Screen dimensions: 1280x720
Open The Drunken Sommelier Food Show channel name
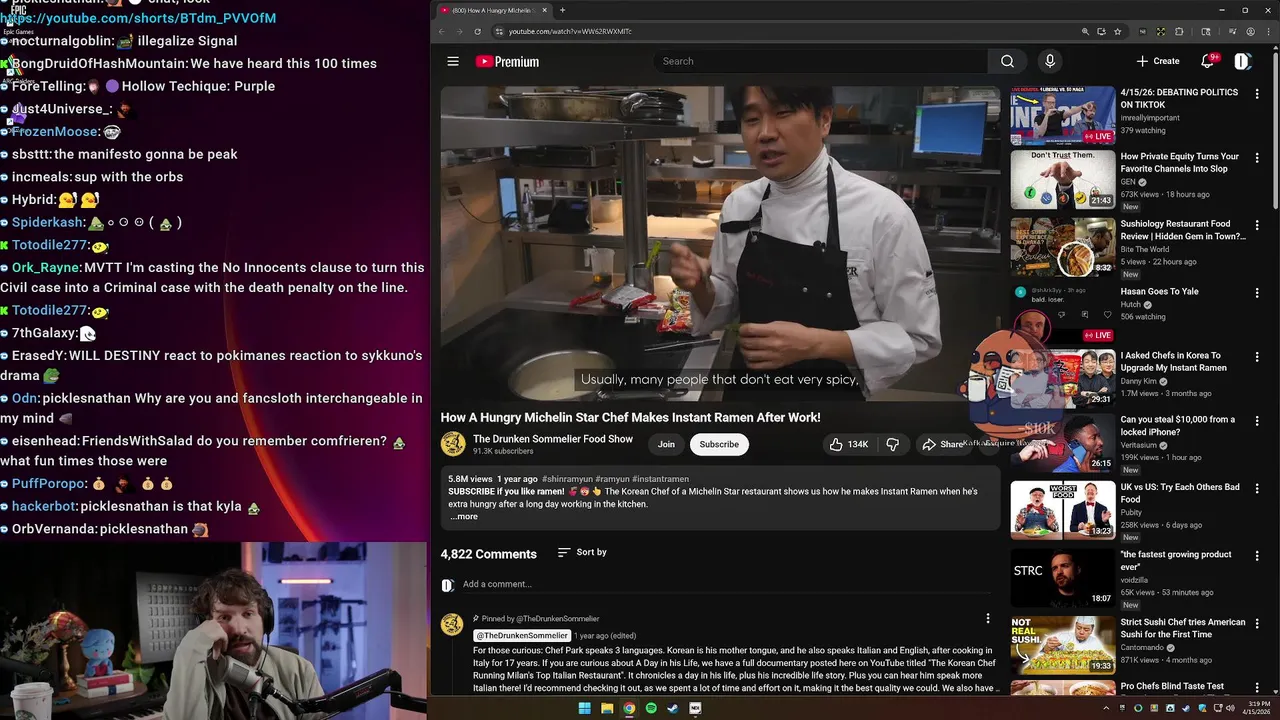pyautogui.click(x=553, y=439)
